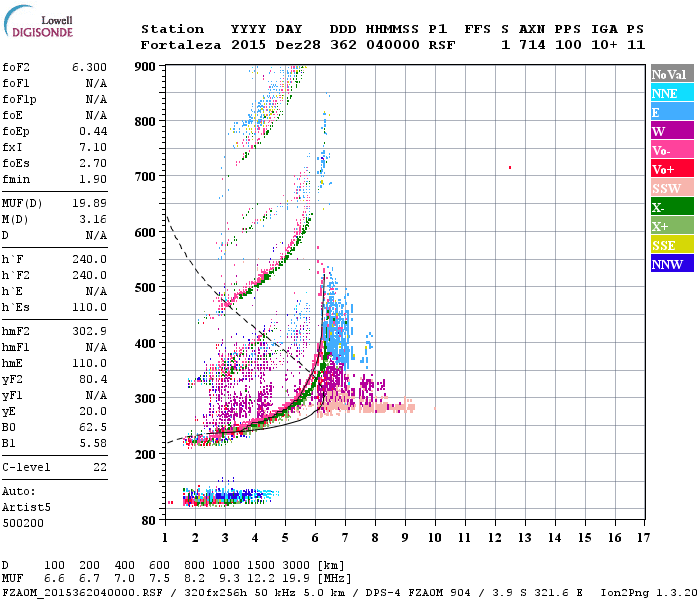The height and width of the screenshot is (600, 700).
Task: Click the FZAOM_2015362040000.RSF file name
Action: click(x=83, y=593)
